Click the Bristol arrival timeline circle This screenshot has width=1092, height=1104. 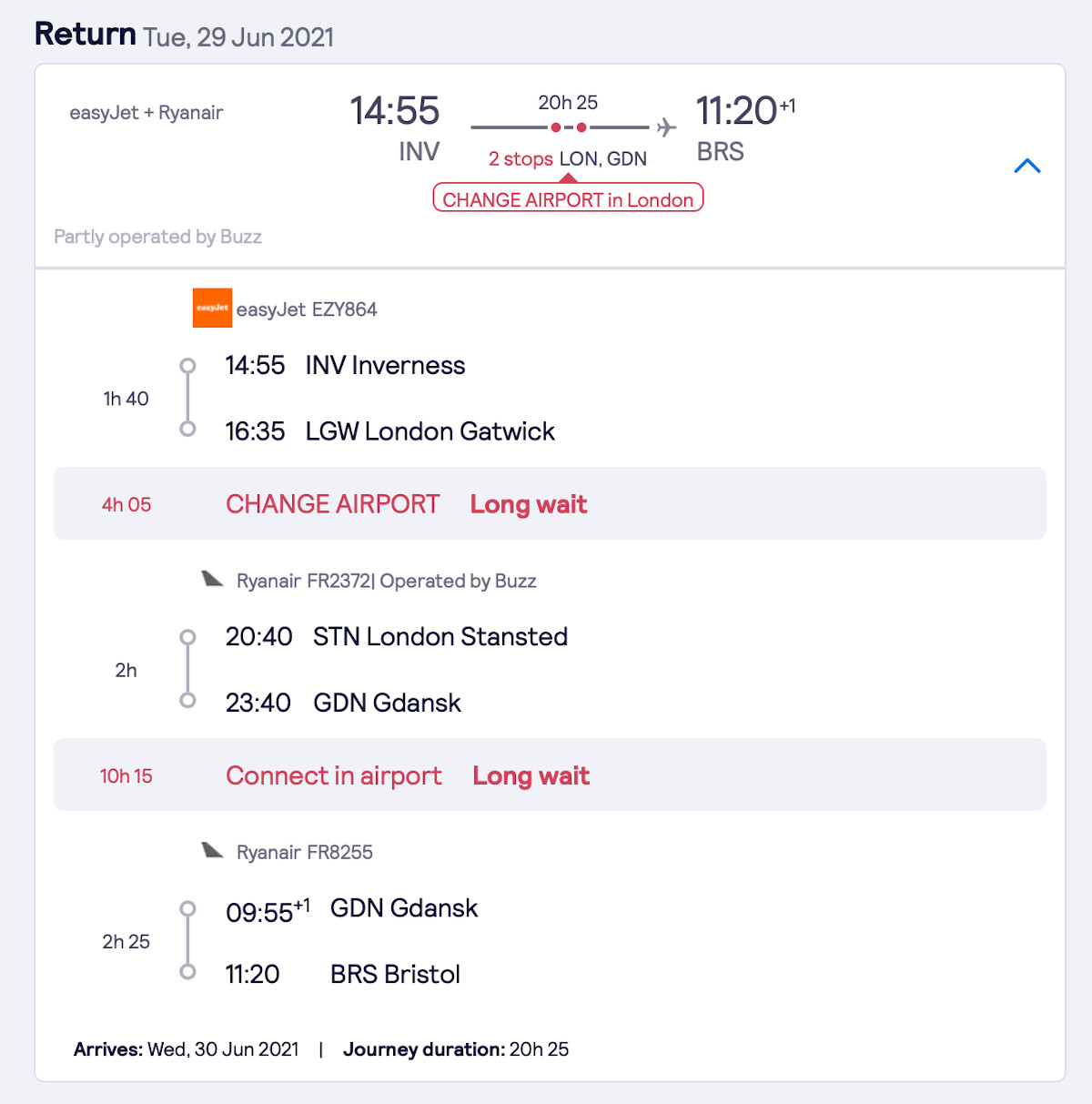point(187,972)
